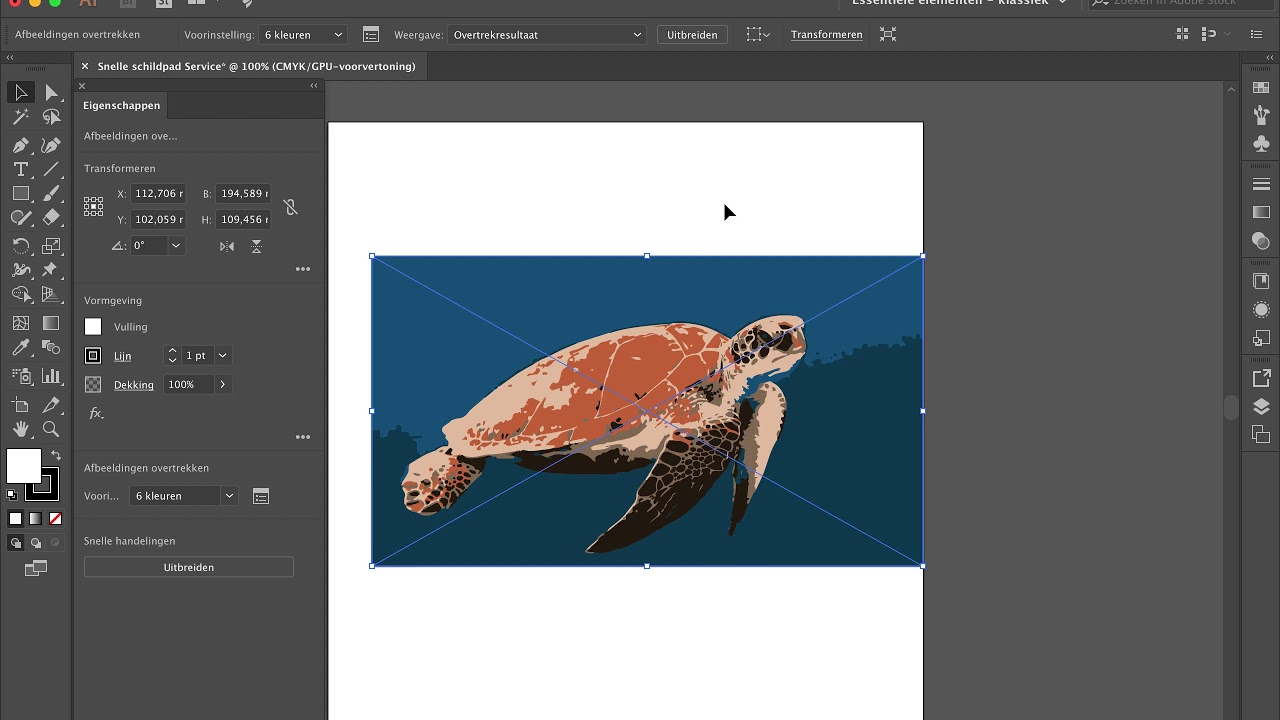Click the Uitbreiden button in control bar

tap(692, 35)
